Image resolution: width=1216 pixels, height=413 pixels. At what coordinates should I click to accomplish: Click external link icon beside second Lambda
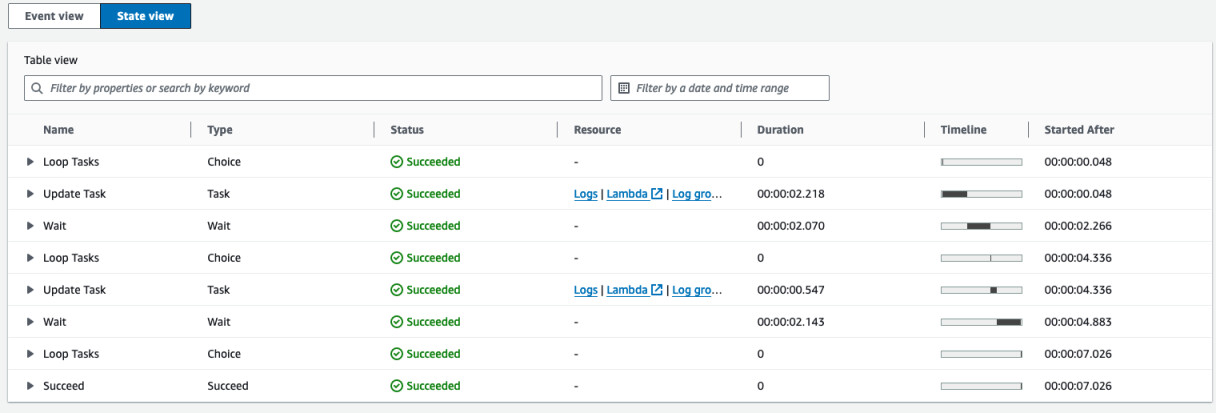657,290
